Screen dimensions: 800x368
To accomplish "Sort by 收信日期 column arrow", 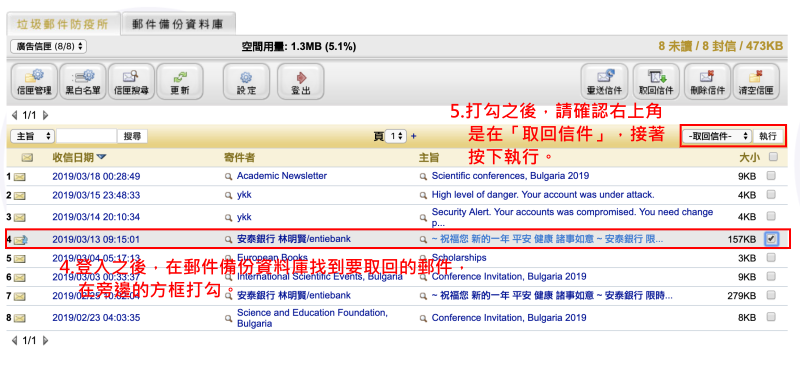I will click(102, 157).
